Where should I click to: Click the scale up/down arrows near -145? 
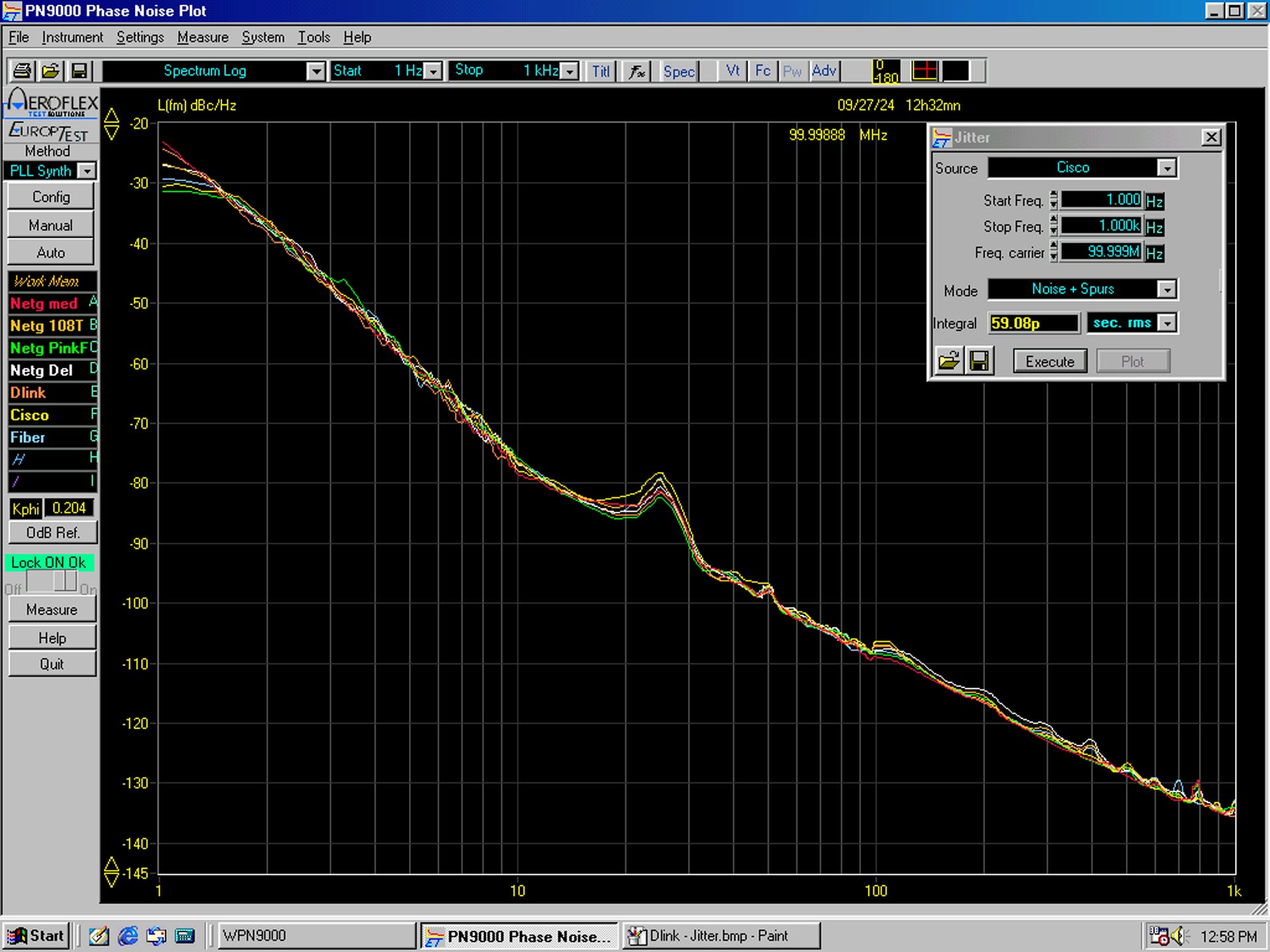click(112, 872)
